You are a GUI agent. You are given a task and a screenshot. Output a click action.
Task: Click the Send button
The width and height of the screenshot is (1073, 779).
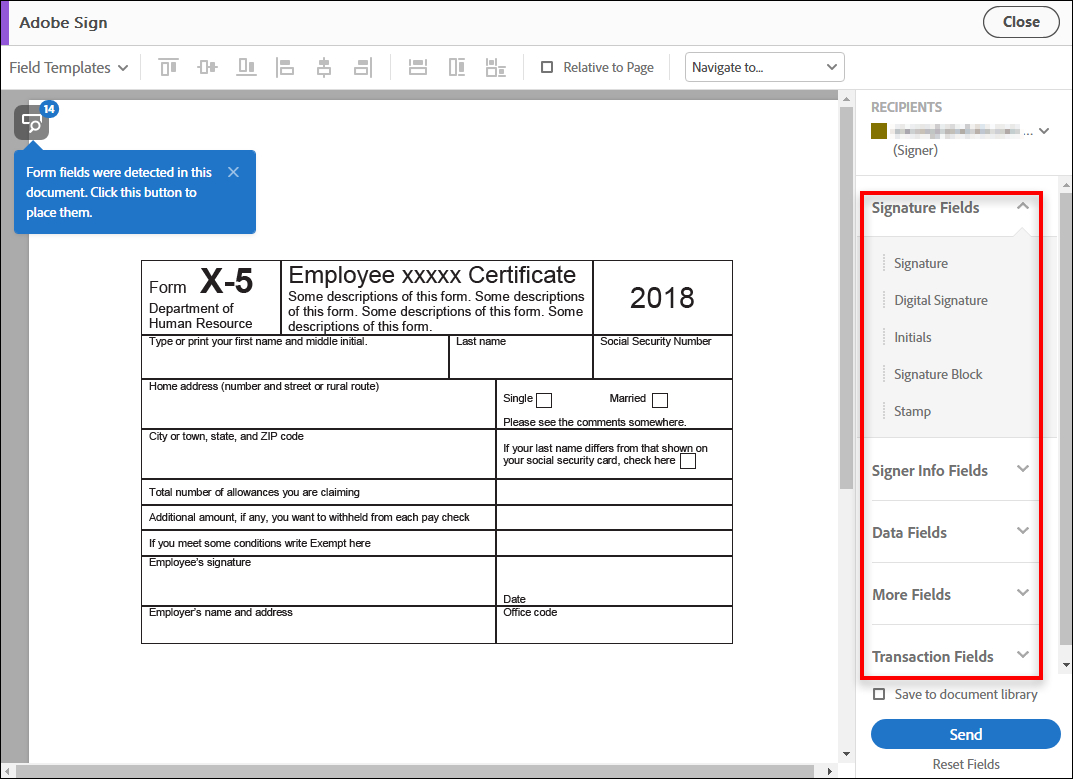(965, 734)
